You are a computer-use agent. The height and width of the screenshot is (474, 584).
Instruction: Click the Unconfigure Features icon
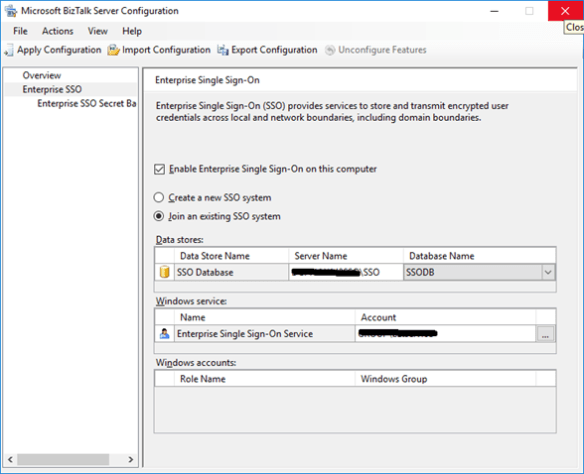pyautogui.click(x=330, y=50)
